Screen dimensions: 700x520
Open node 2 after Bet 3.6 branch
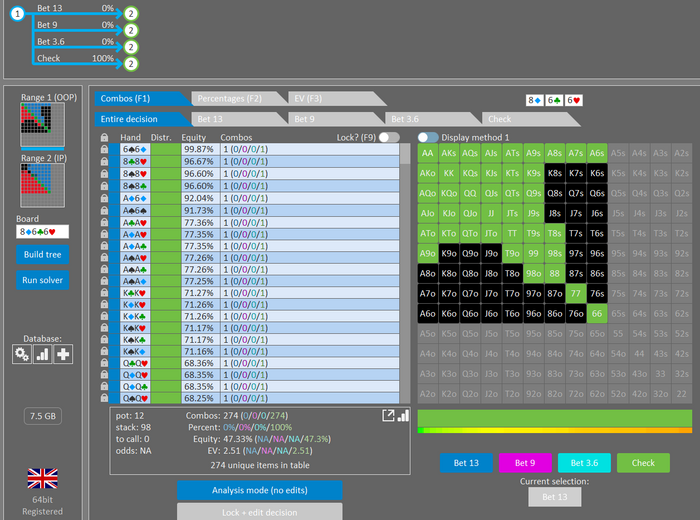coord(131,47)
